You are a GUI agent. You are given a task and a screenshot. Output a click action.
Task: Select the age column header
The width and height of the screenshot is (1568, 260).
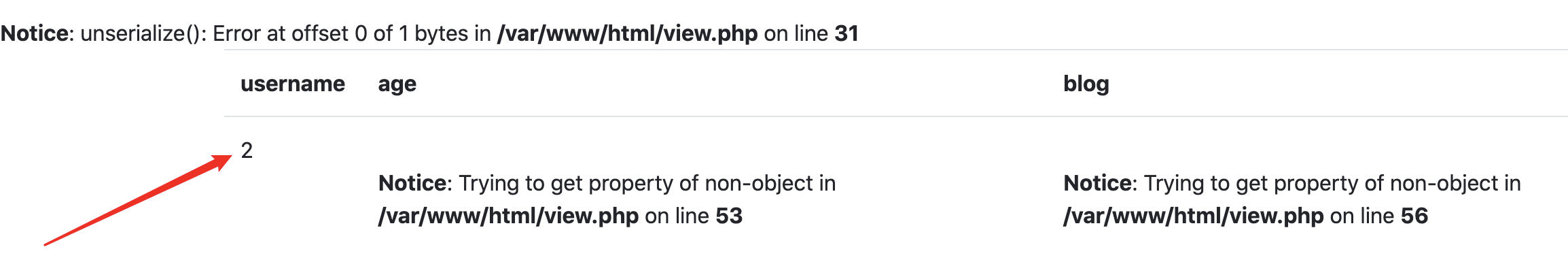pos(397,85)
